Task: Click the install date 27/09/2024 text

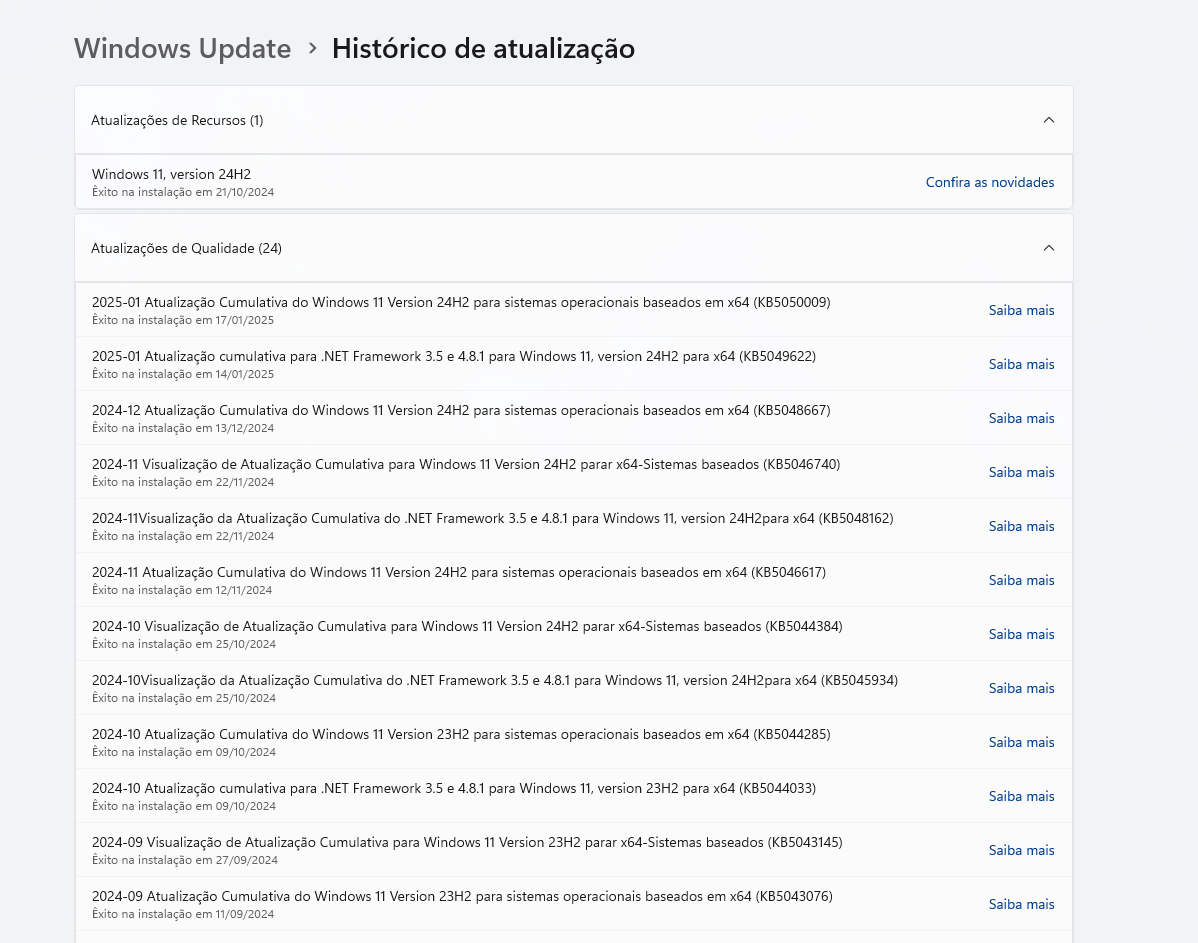Action: click(246, 860)
